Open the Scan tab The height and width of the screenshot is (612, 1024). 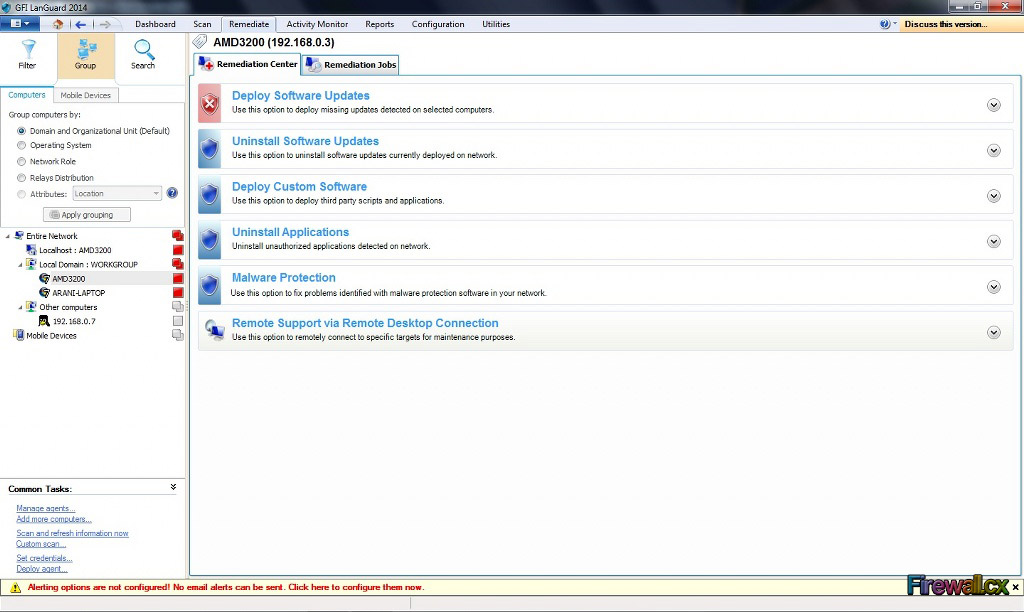click(202, 24)
